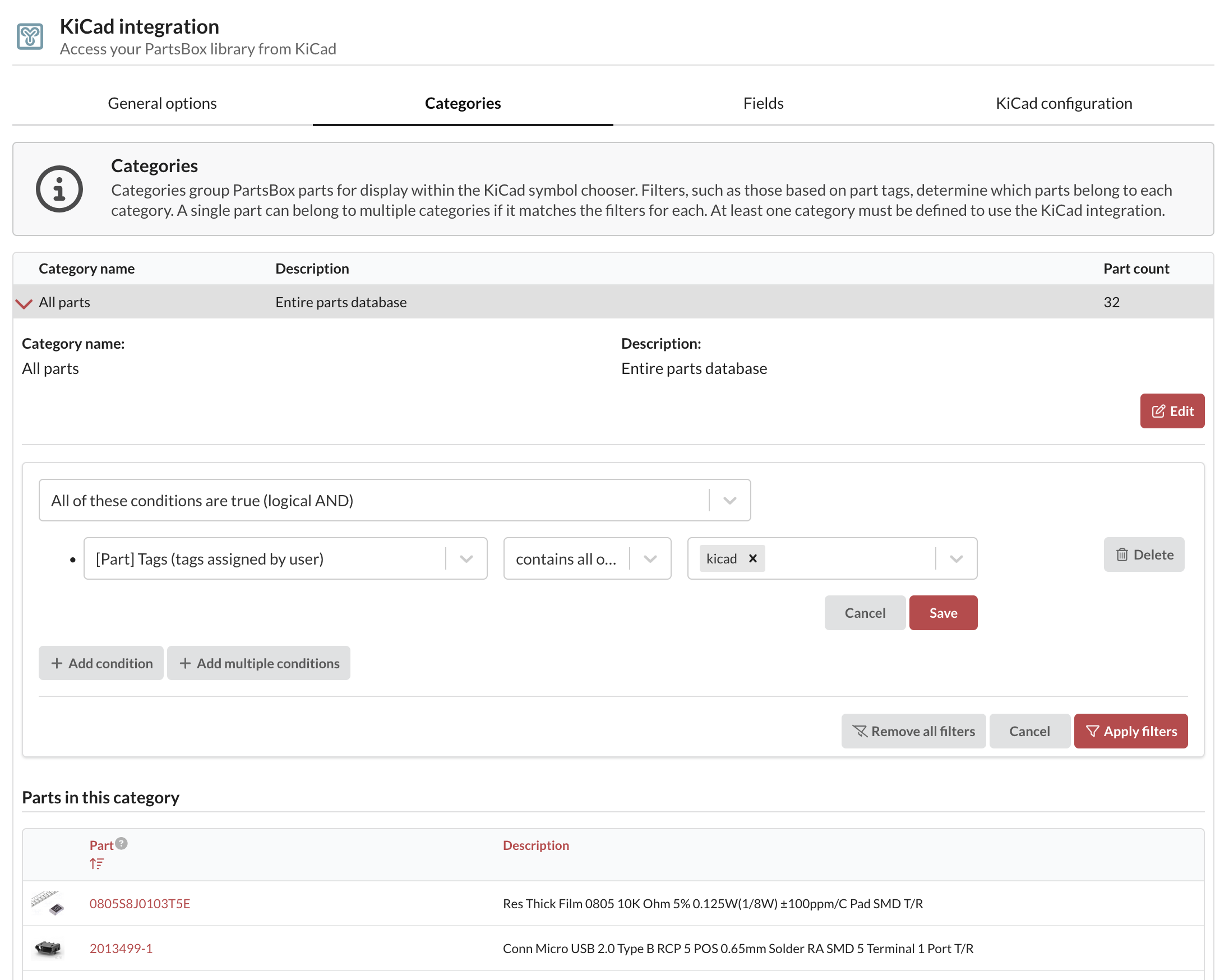Switch to the General options tab
This screenshot has height=980, width=1229.
163,103
